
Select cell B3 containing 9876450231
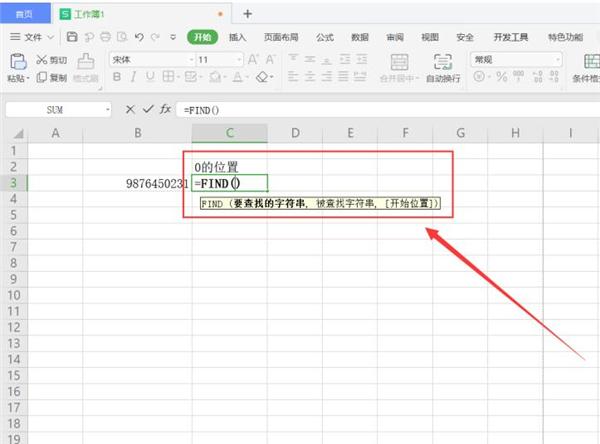click(x=137, y=183)
